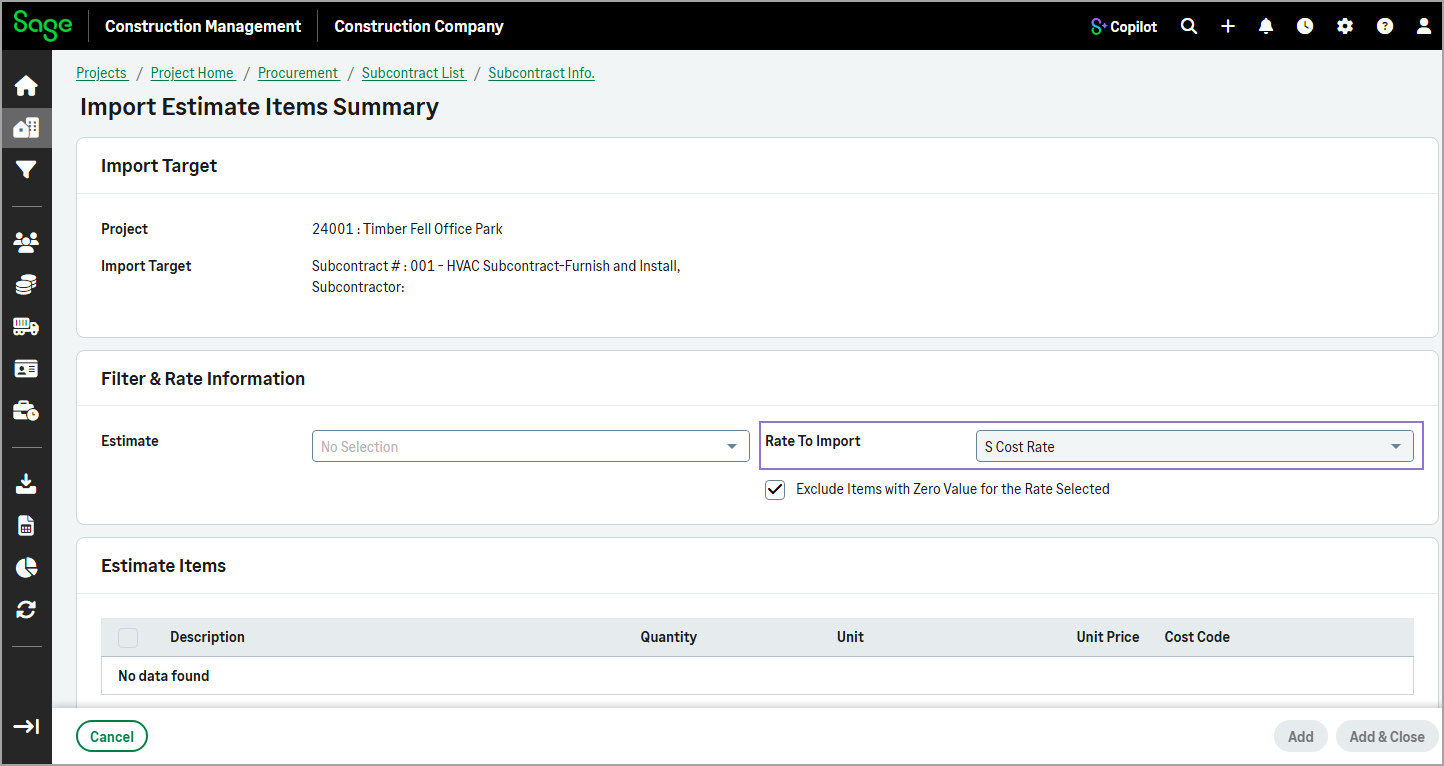
Task: Click the Estimate Items heading
Action: pos(163,566)
